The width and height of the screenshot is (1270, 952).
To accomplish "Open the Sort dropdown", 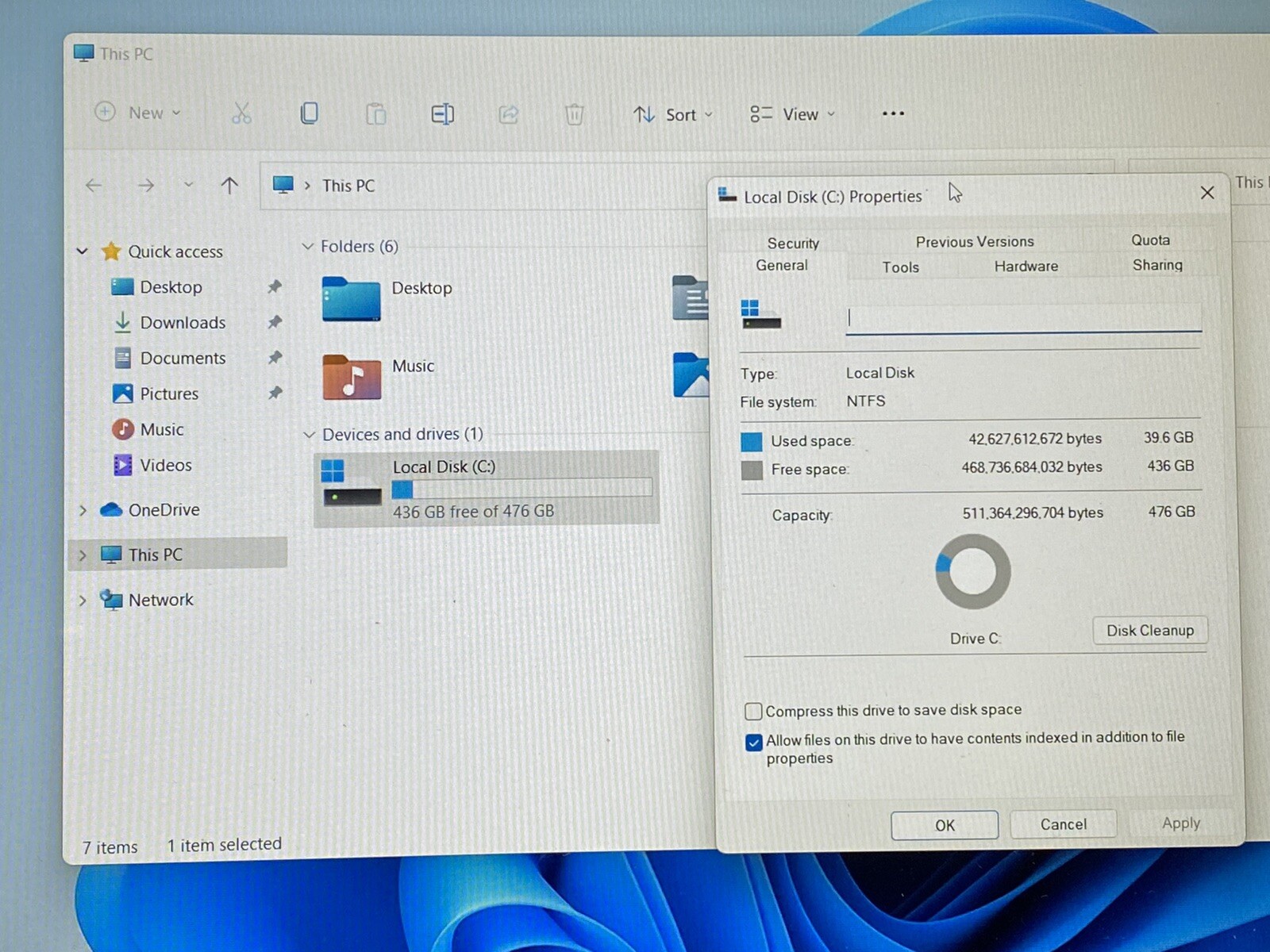I will coord(672,115).
